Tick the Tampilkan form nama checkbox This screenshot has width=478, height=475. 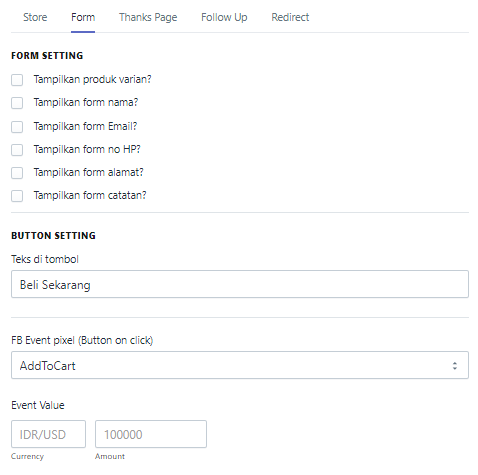[17, 103]
